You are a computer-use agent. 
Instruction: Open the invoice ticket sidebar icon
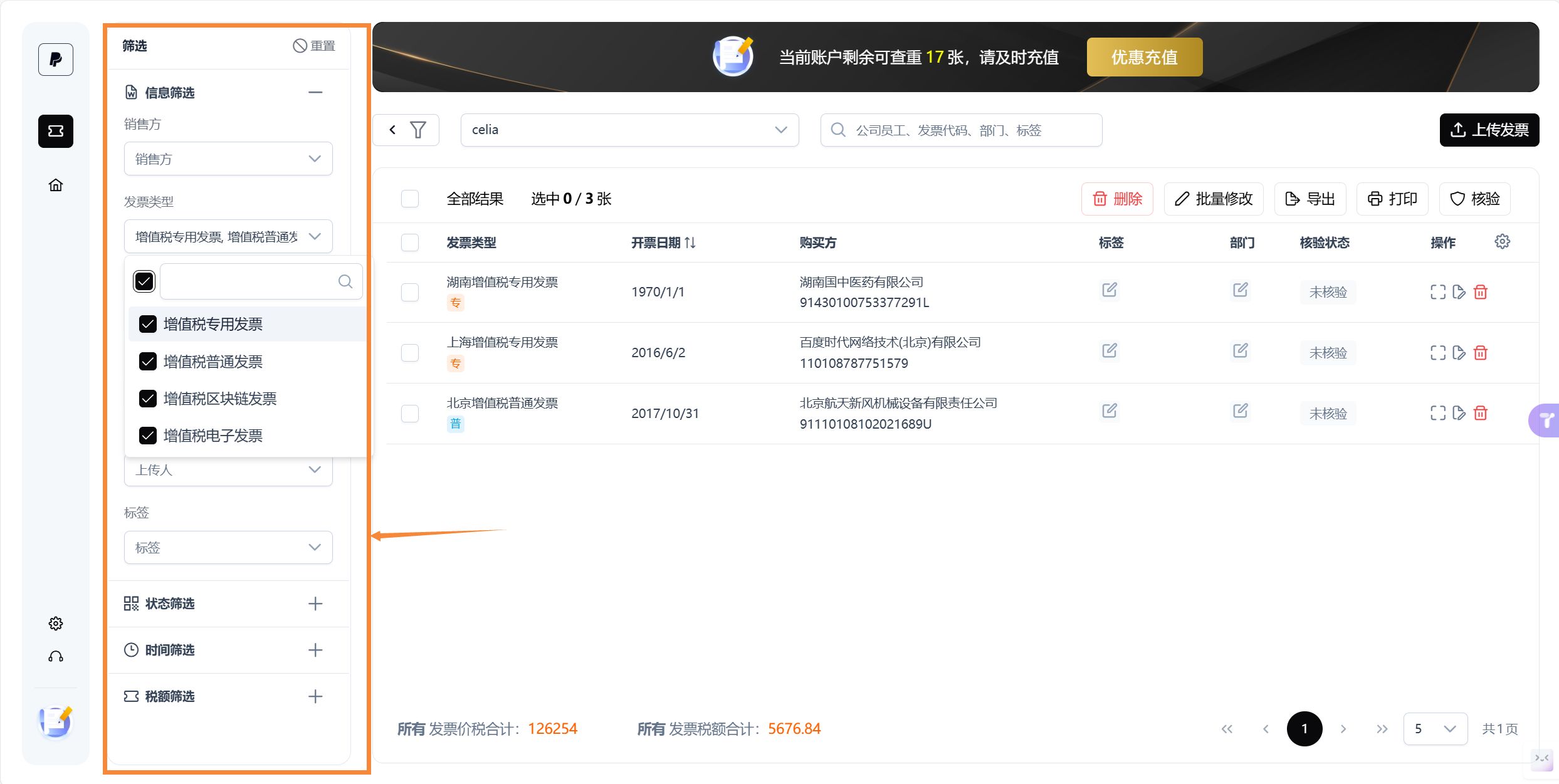pyautogui.click(x=56, y=131)
